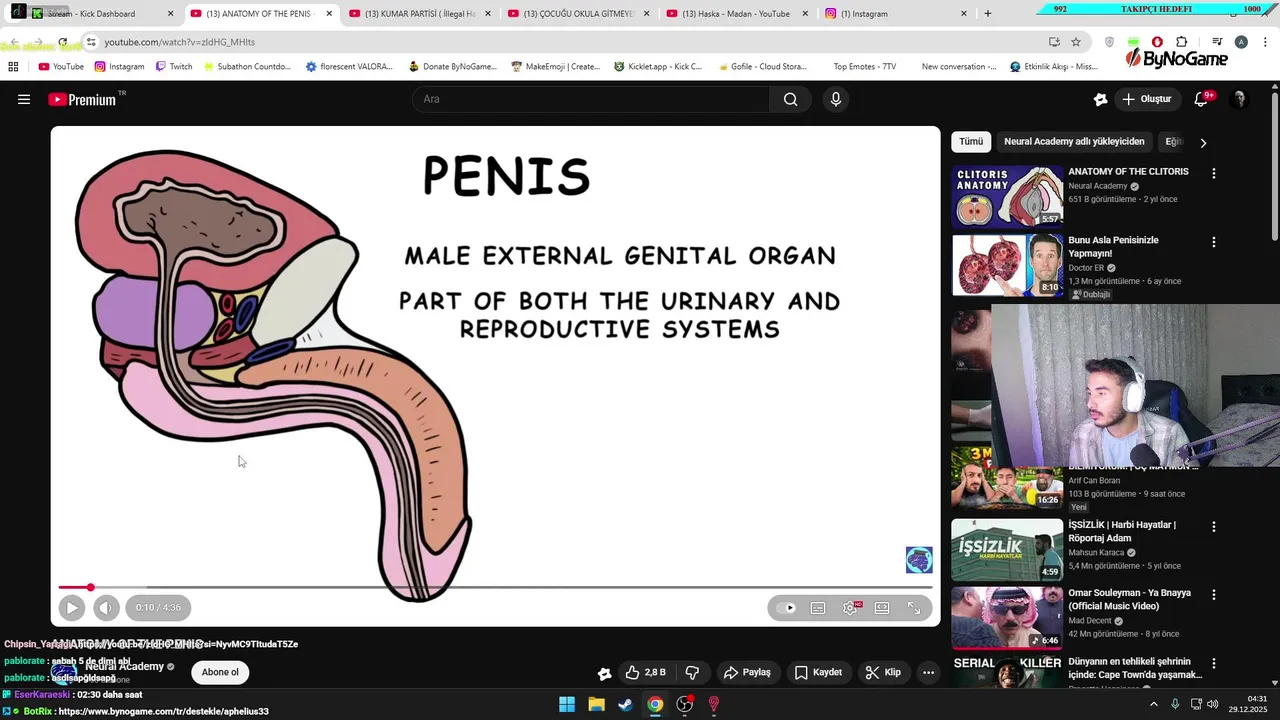Open the 'Kicklet.app - Kick C...' bookmark
This screenshot has height=720, width=1280.
(658, 67)
